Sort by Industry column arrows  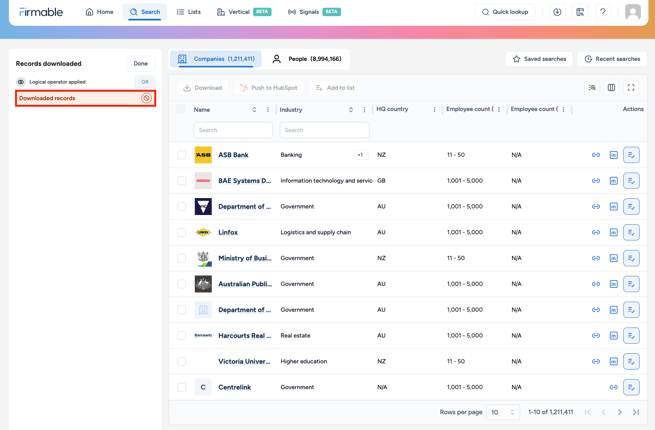pos(350,110)
